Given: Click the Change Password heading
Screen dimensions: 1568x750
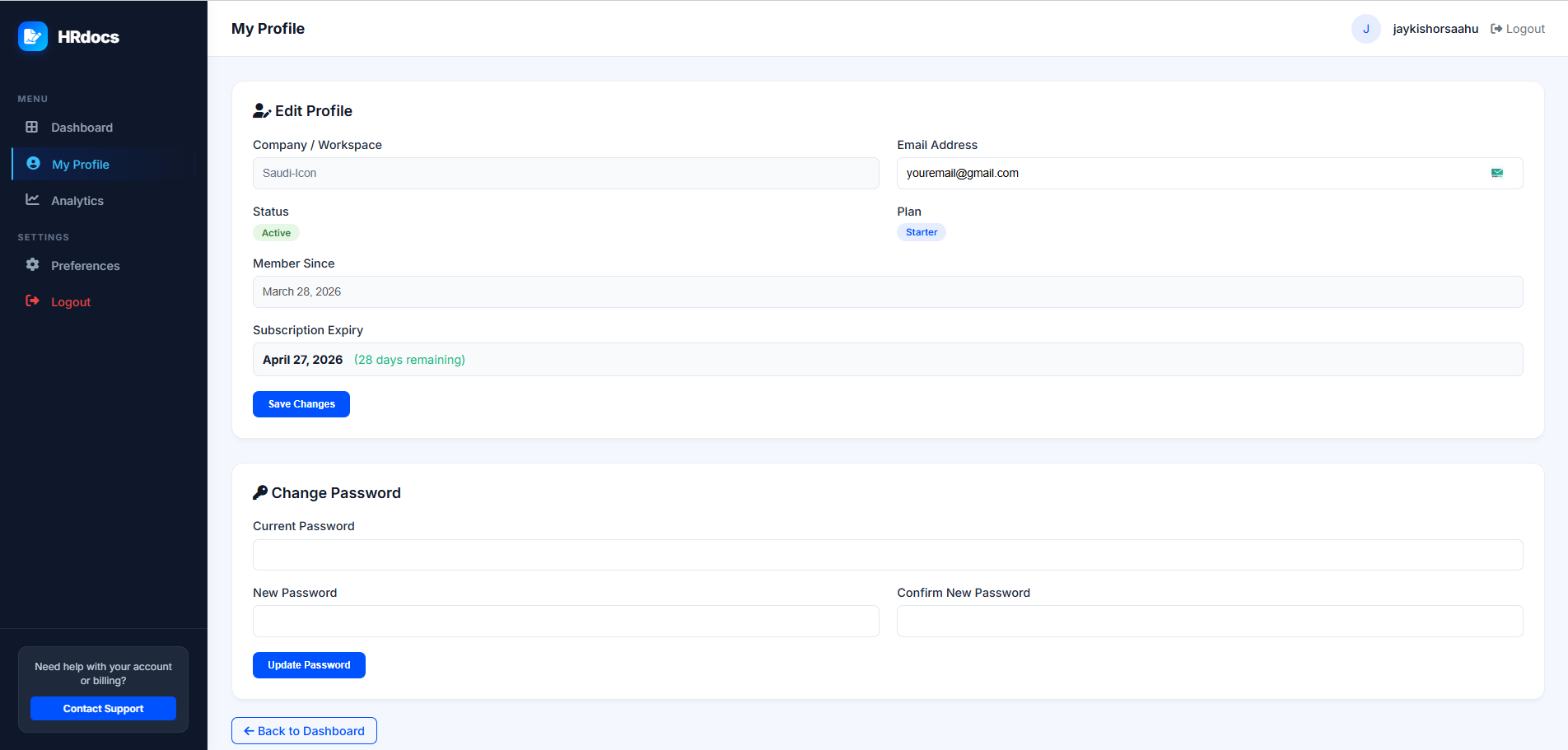Looking at the screenshot, I should point(336,493).
